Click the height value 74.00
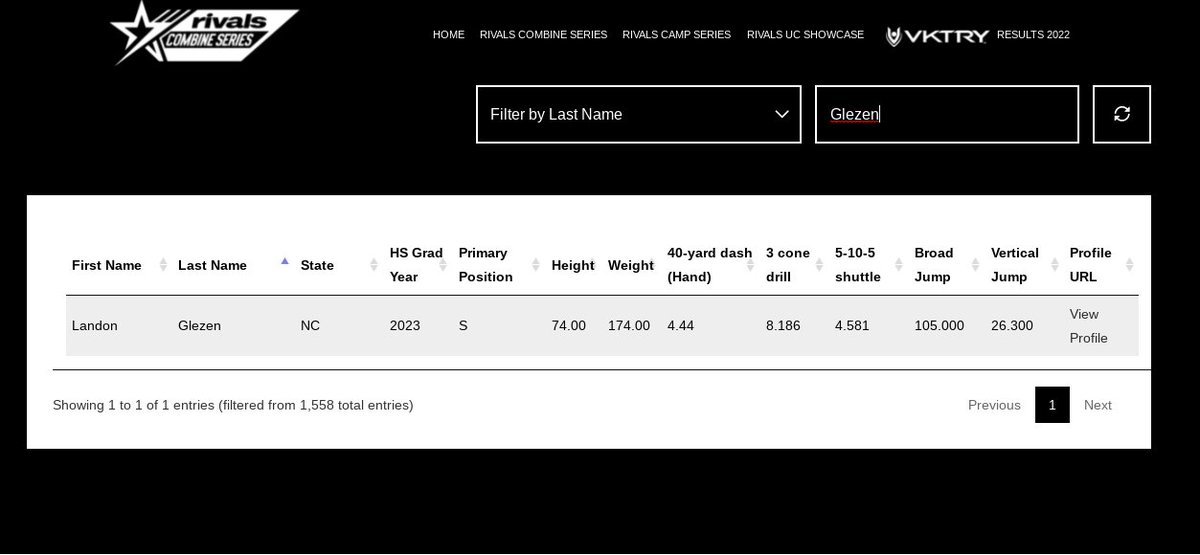Screen dimensions: 1200x555 569,326
